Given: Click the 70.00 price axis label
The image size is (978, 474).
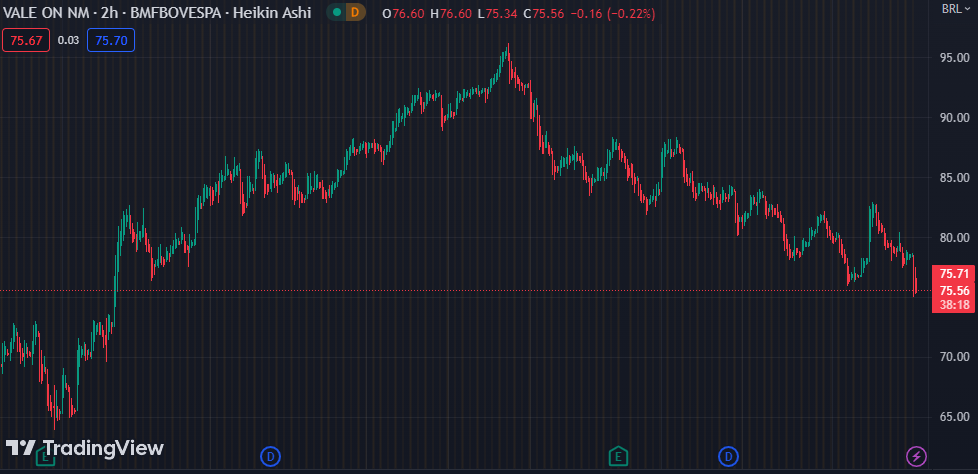Looking at the screenshot, I should tap(954, 357).
